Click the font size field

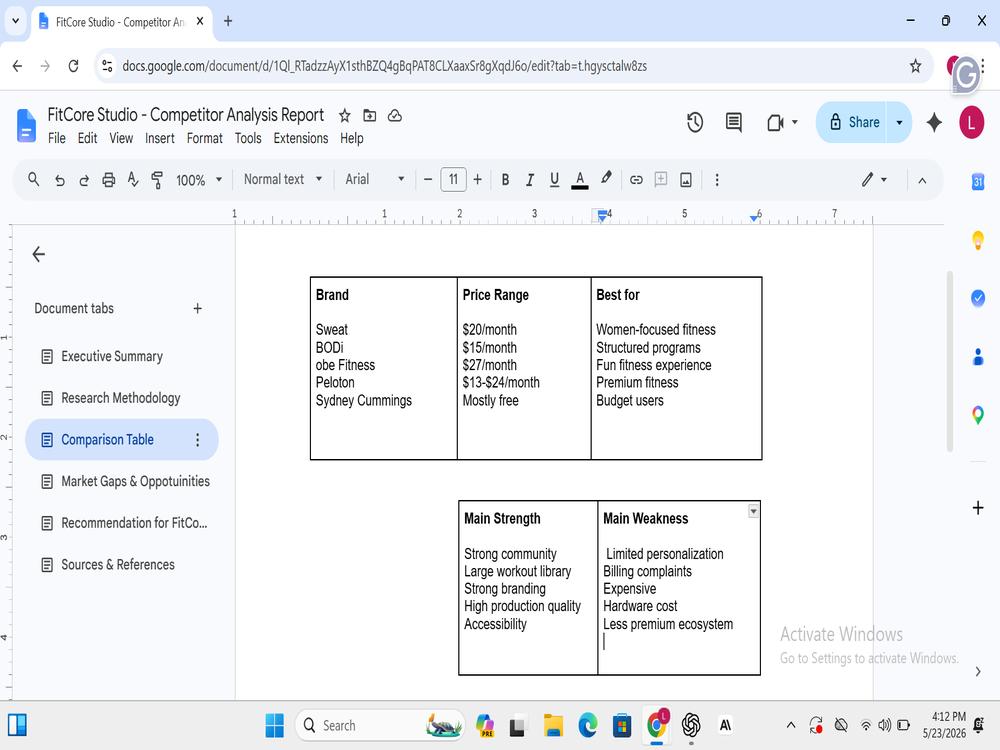(x=453, y=179)
